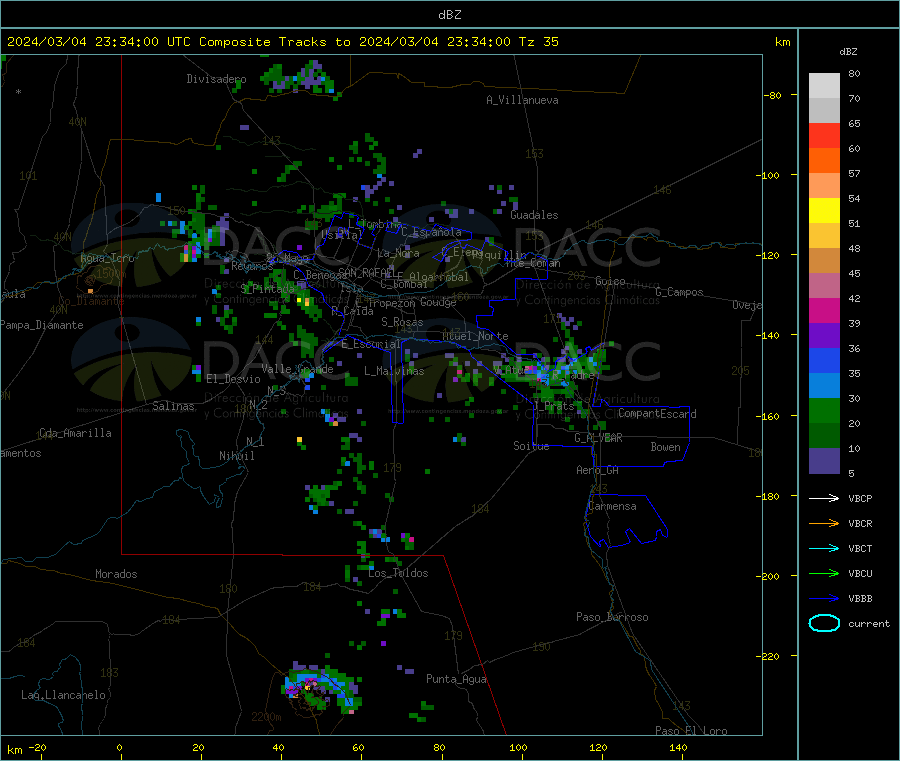The width and height of the screenshot is (900, 761).
Task: Click the Valle_Grande map label
Action: [297, 368]
